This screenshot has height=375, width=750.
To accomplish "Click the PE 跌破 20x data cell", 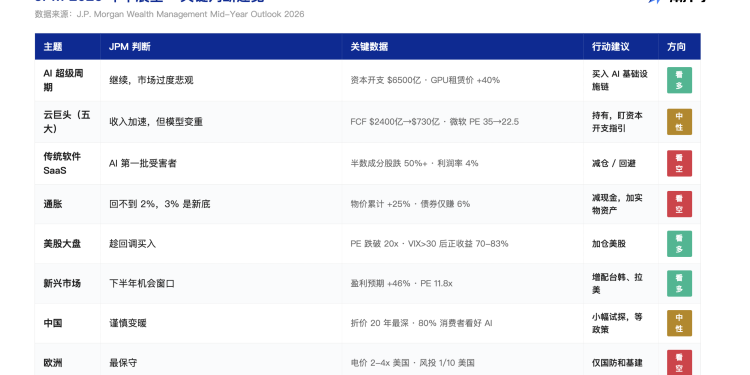I will 463,244.
